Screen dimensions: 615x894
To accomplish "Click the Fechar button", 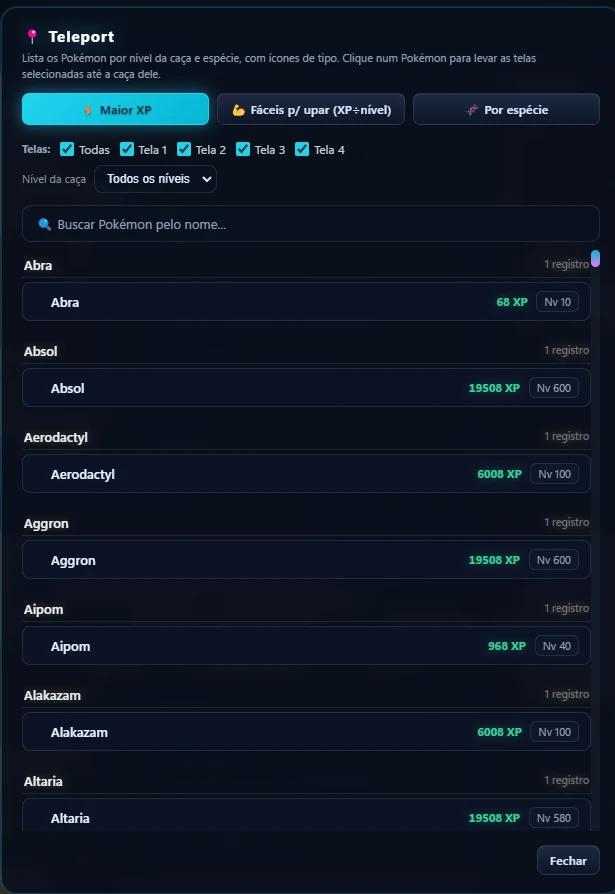I will pos(568,860).
